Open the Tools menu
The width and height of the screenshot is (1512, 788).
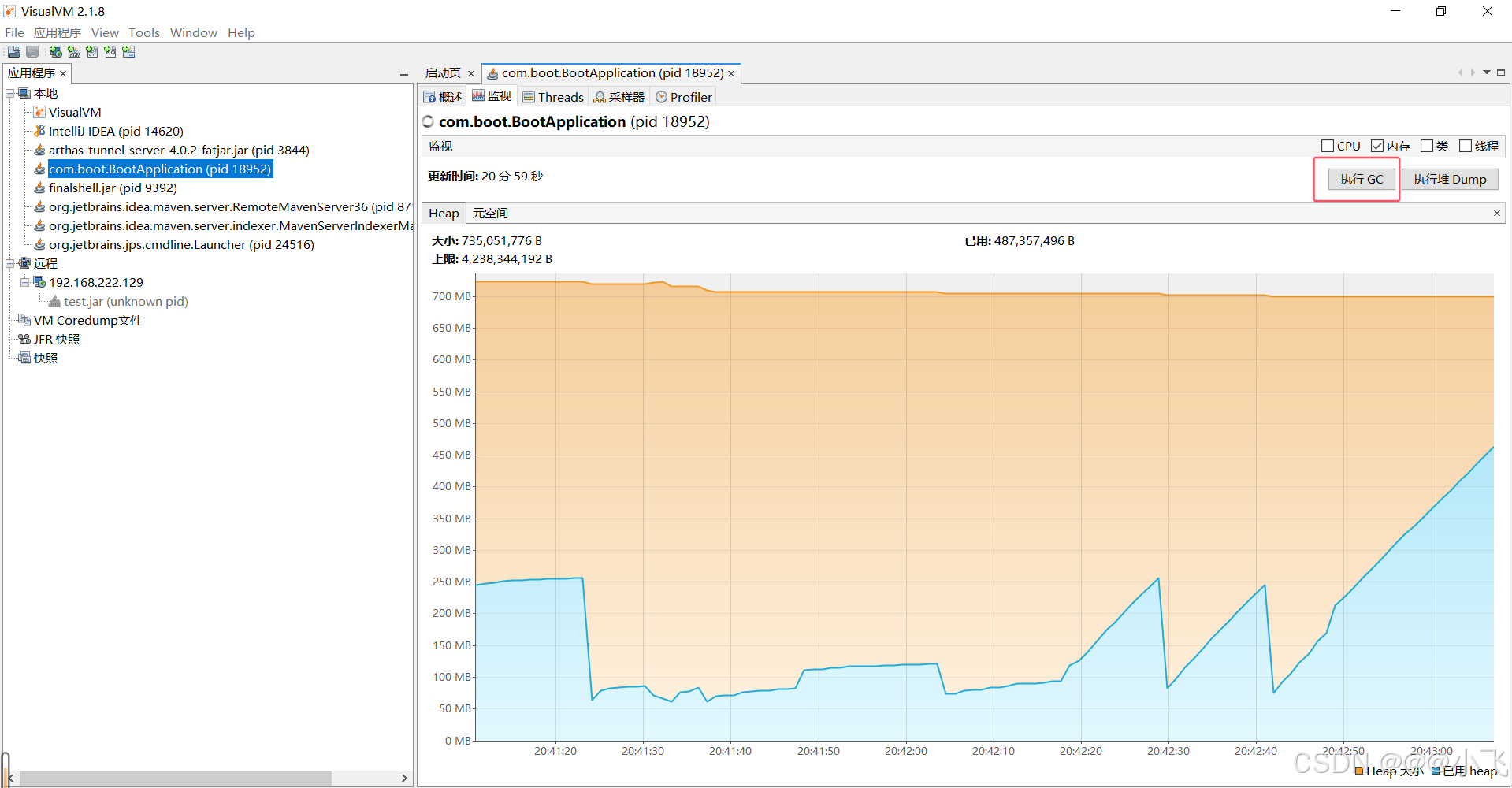(x=144, y=32)
